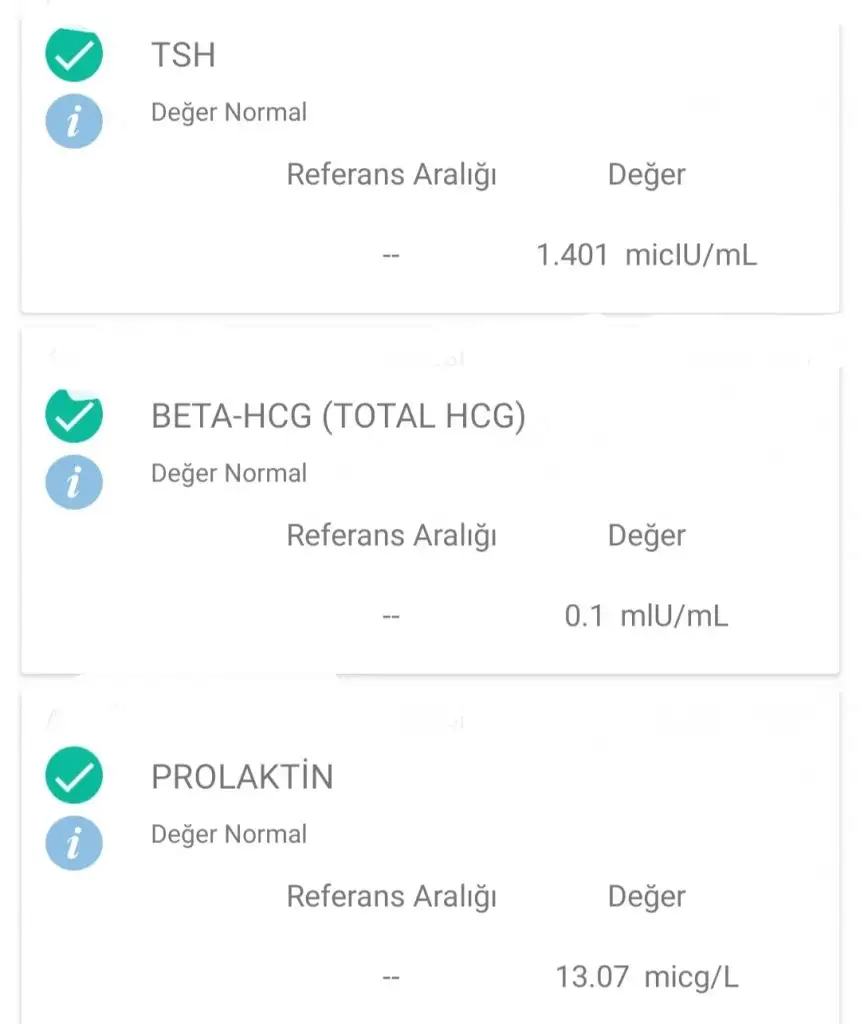The image size is (860, 1024).
Task: Click 'Değer Normal' under TSH
Action: (x=229, y=113)
